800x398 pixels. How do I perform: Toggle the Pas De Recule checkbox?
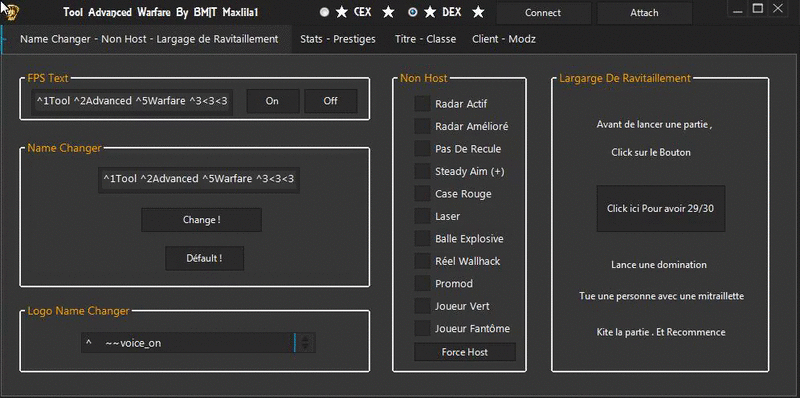(x=422, y=148)
